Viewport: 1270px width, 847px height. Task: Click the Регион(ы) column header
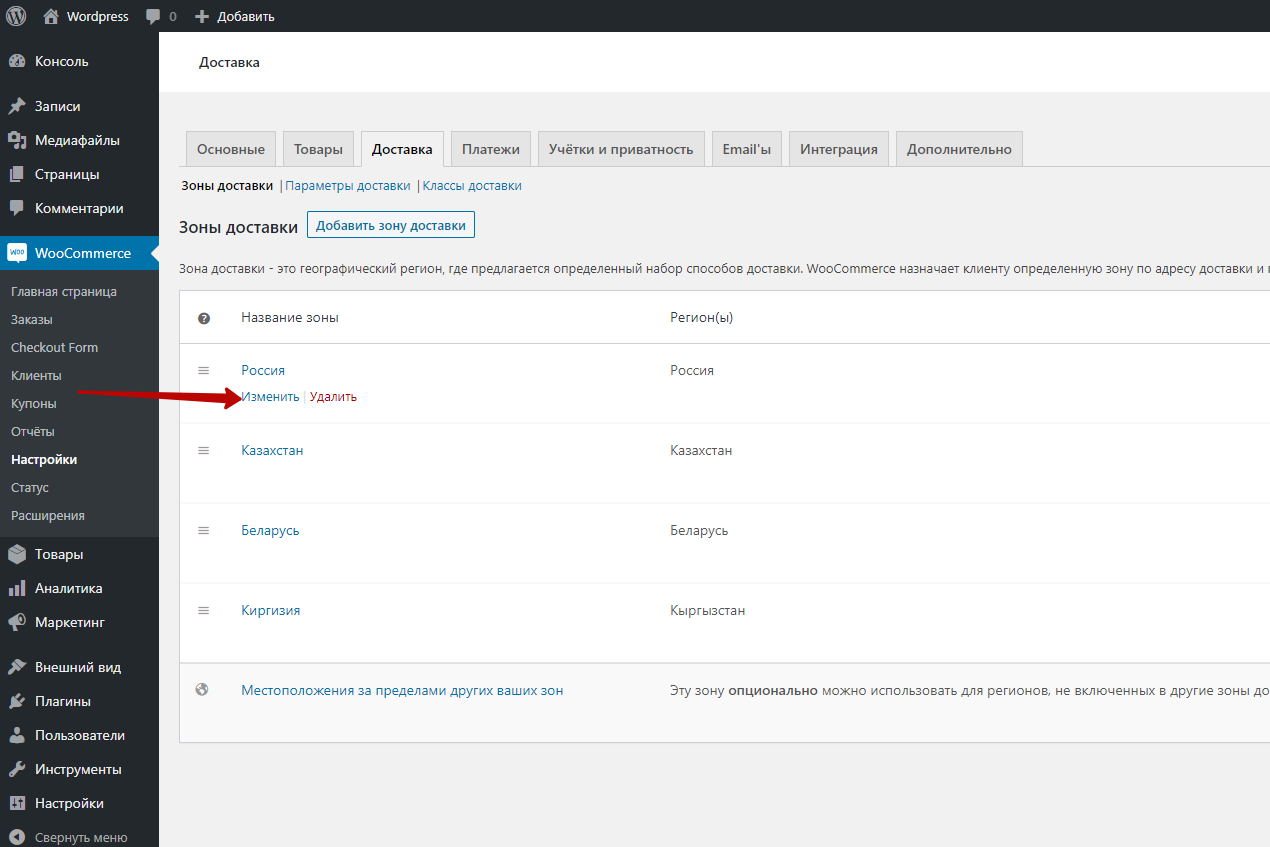[x=701, y=317]
